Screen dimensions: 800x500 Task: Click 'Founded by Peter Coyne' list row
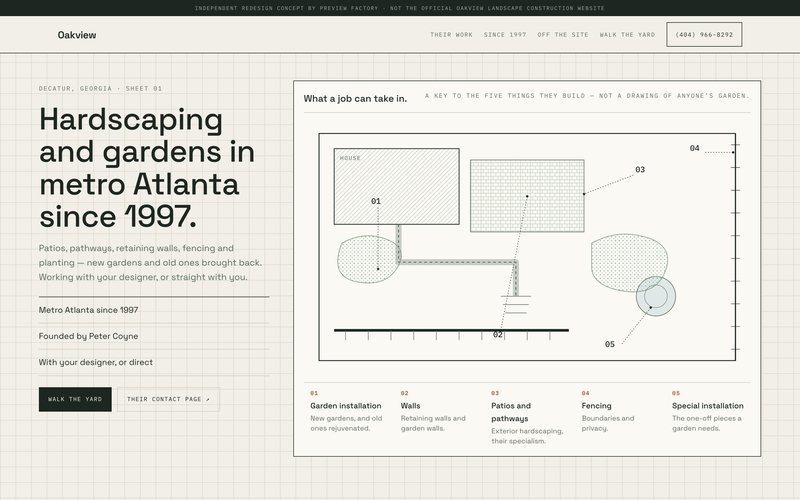tap(154, 336)
